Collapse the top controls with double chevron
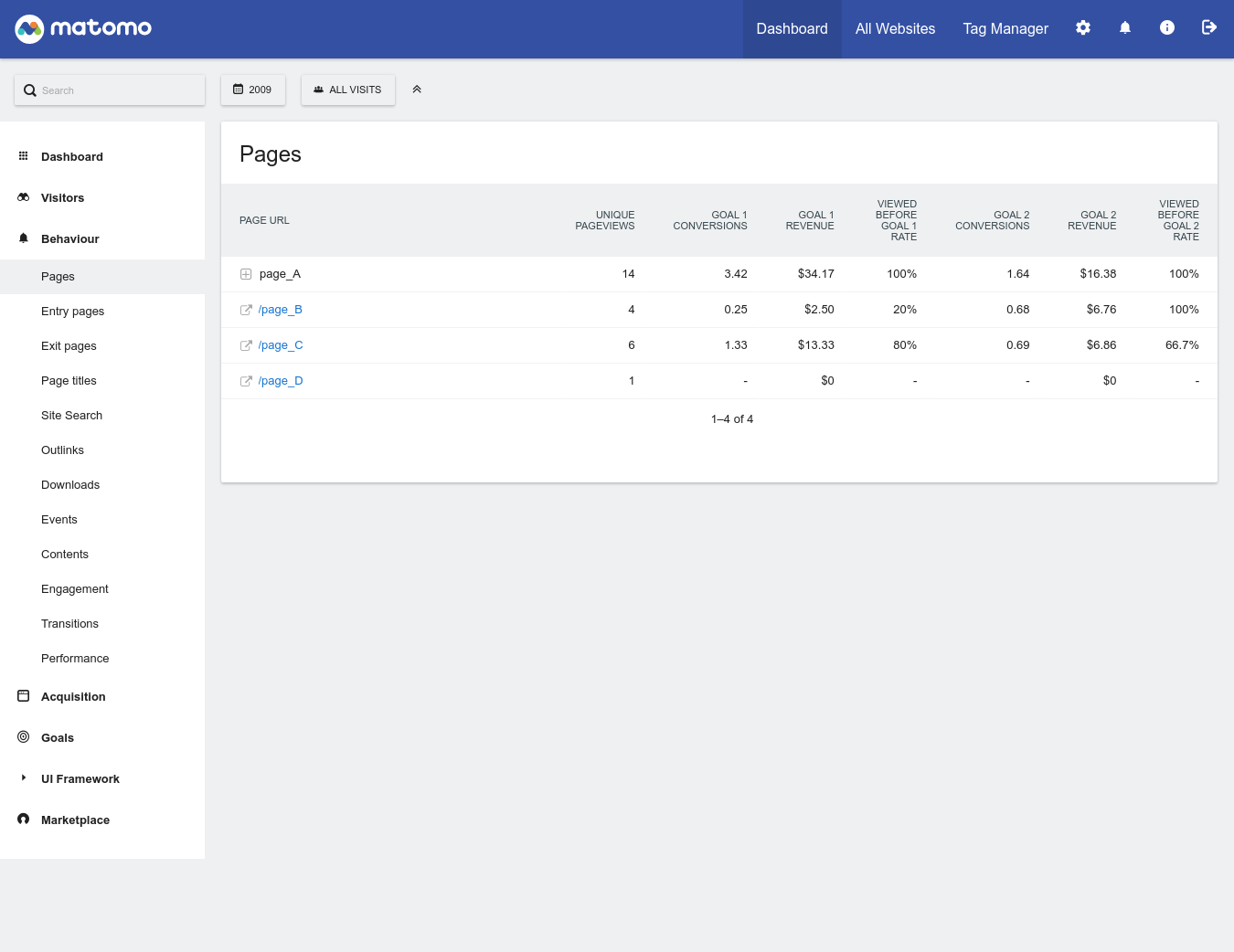Viewport: 1234px width, 952px height. tap(417, 90)
